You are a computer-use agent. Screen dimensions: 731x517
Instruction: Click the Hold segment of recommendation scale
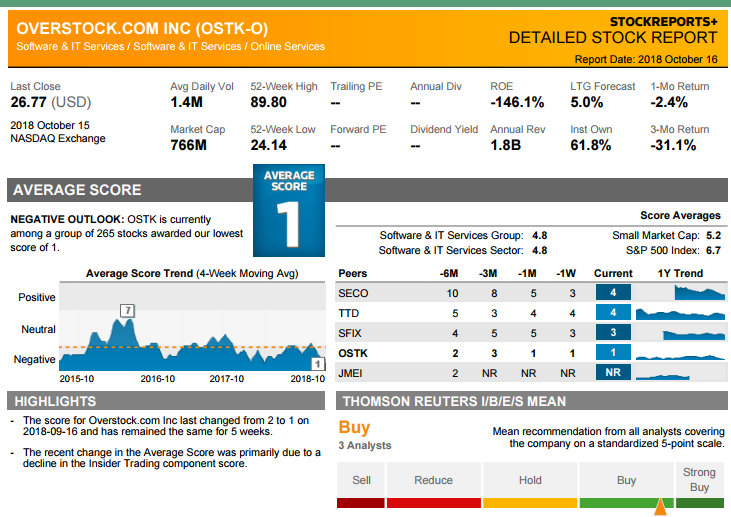tap(530, 485)
